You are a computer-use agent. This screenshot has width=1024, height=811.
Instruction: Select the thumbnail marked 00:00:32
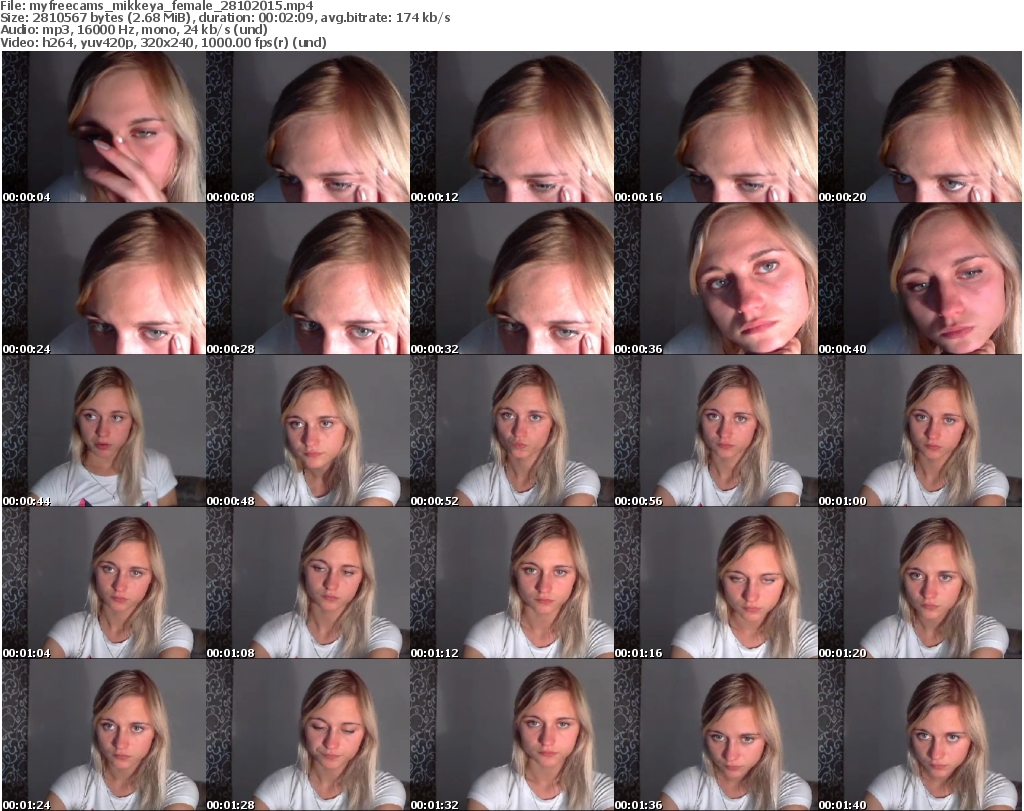coord(511,279)
